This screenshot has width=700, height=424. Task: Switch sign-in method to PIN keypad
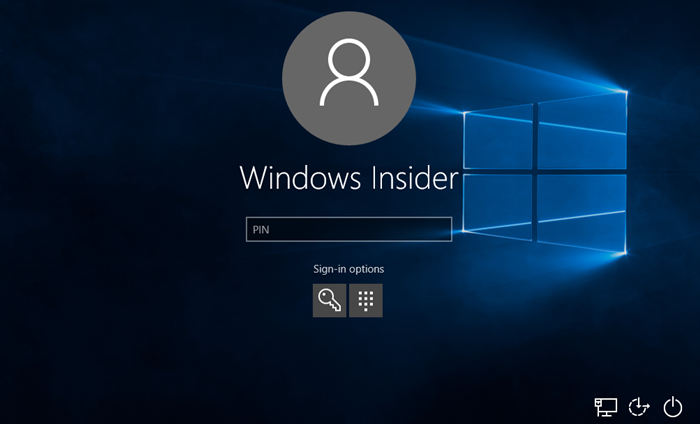(366, 300)
